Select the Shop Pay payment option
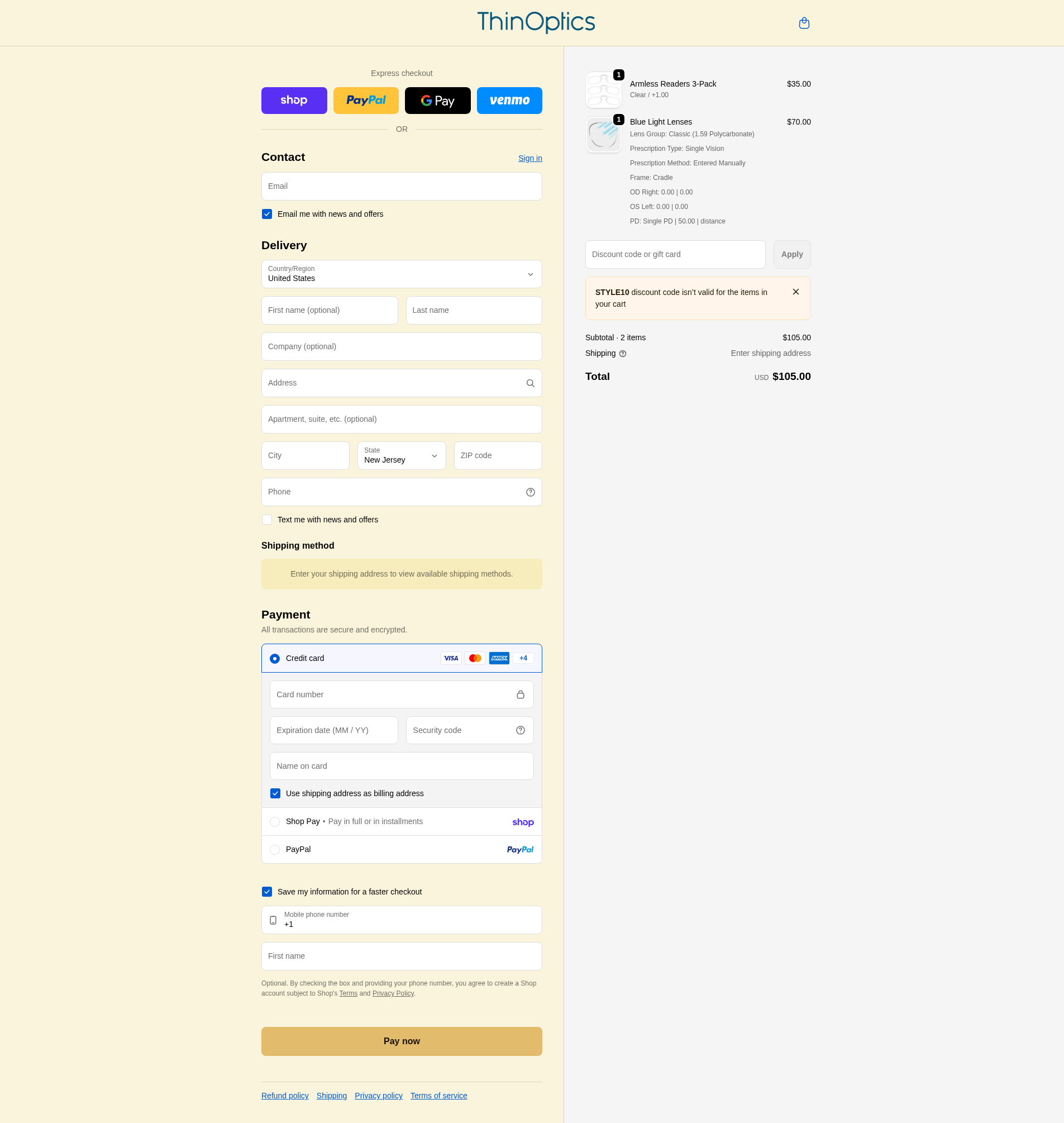The width and height of the screenshot is (1064, 1123). (x=275, y=822)
